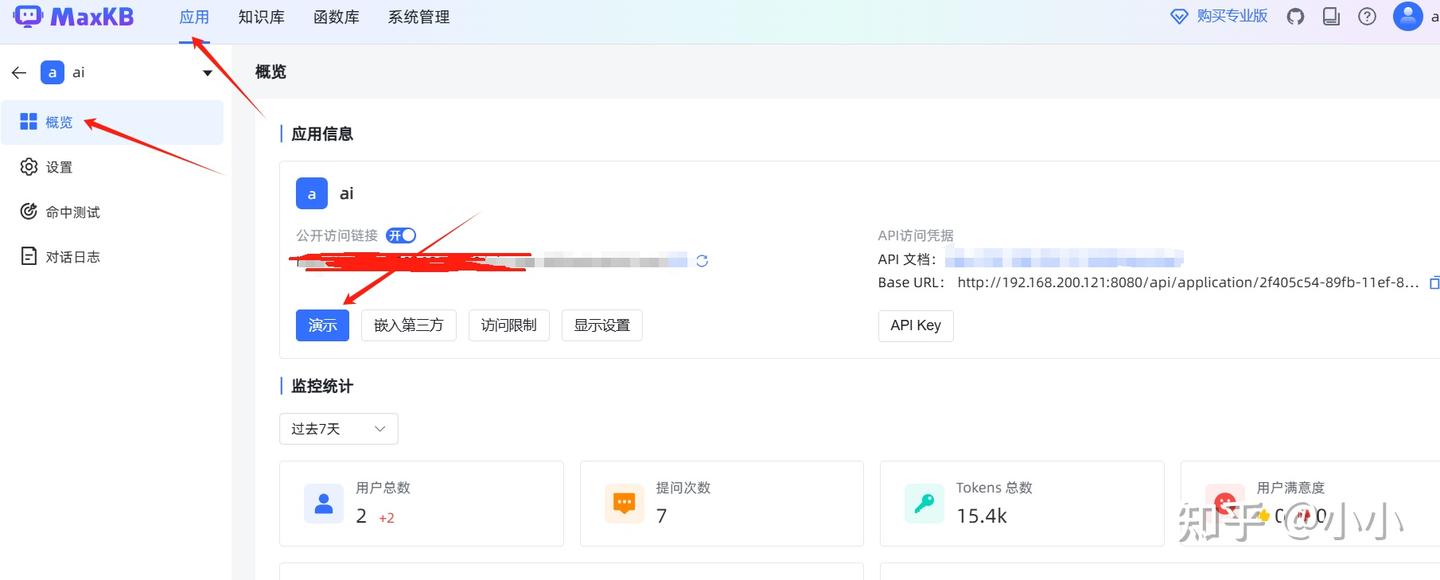Switch to the 知识库 tab

coord(261,17)
